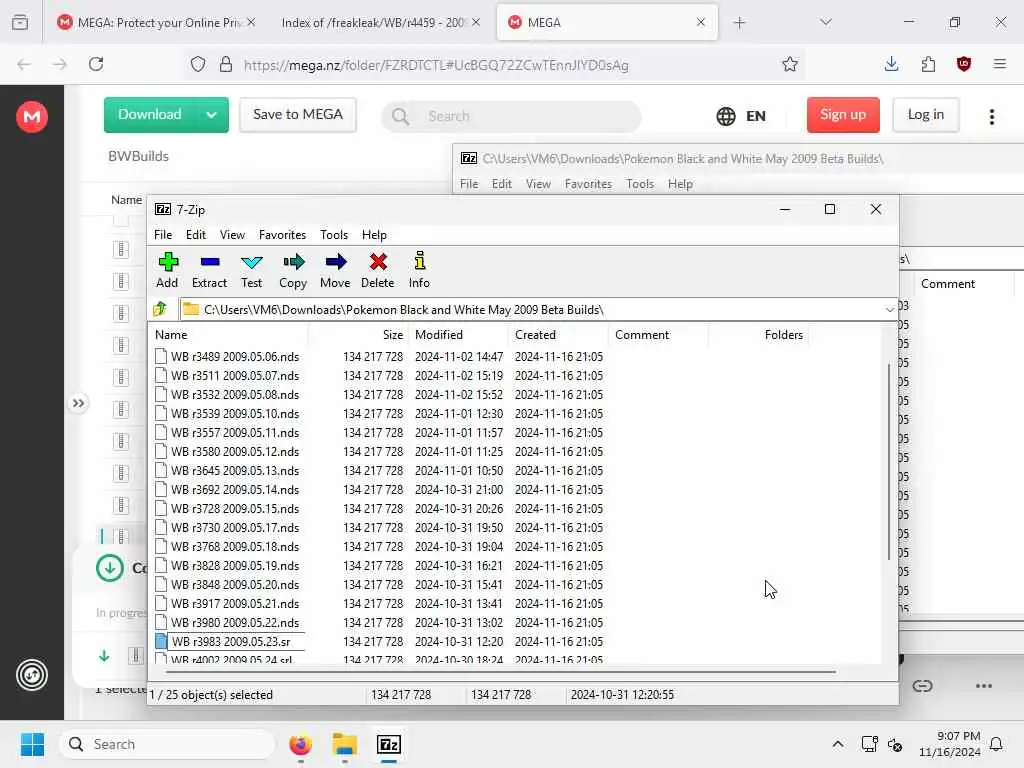This screenshot has width=1024, height=768.
Task: Reload the current page
Action: click(x=96, y=64)
